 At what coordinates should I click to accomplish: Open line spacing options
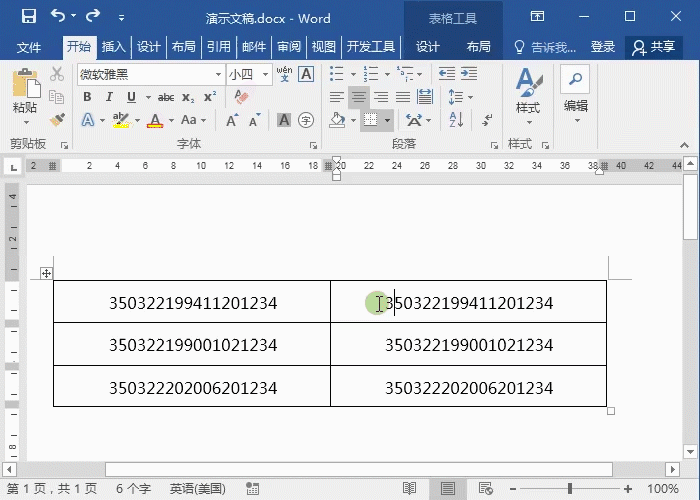point(456,97)
